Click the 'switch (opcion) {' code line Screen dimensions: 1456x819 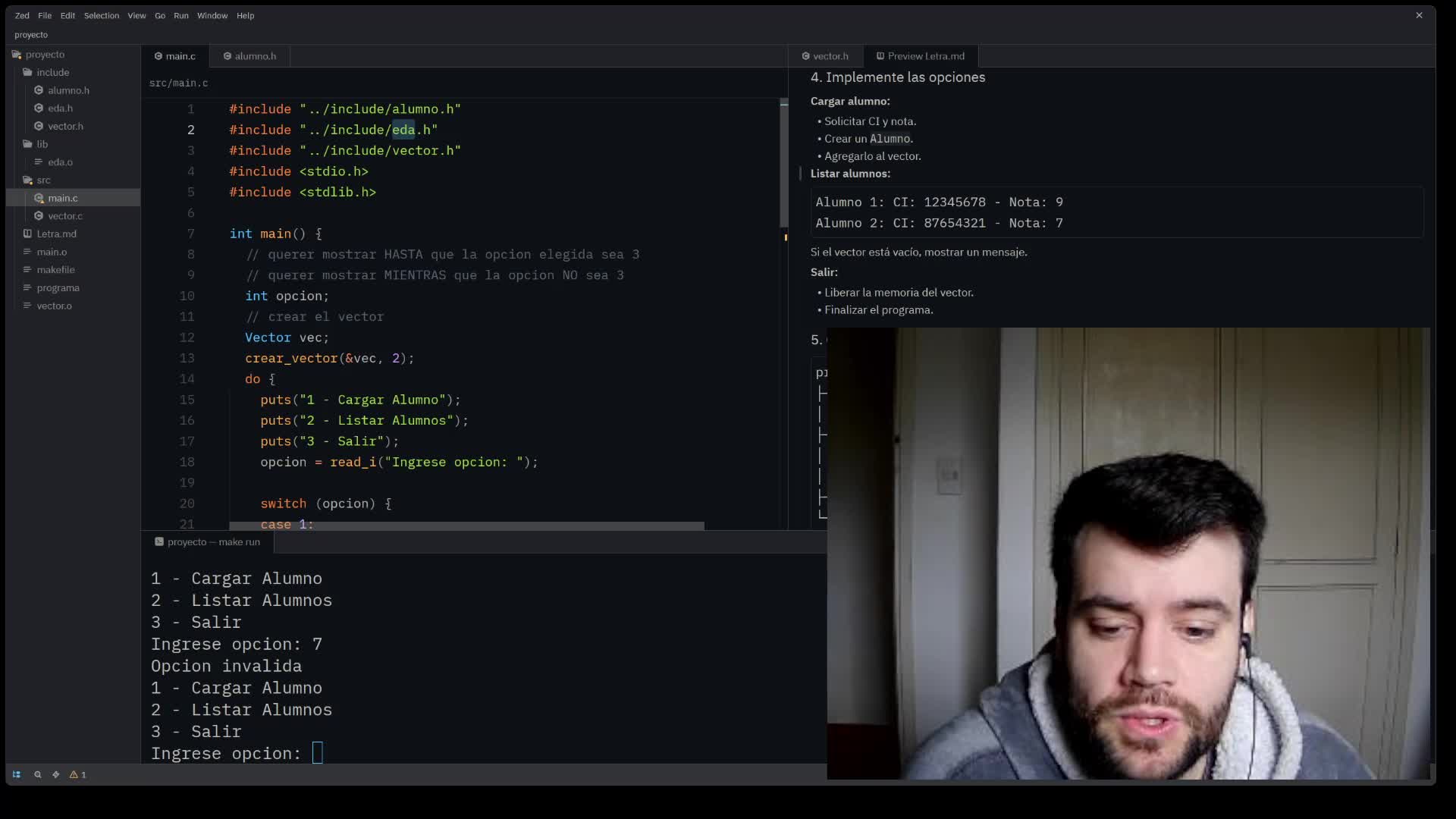tap(326, 504)
